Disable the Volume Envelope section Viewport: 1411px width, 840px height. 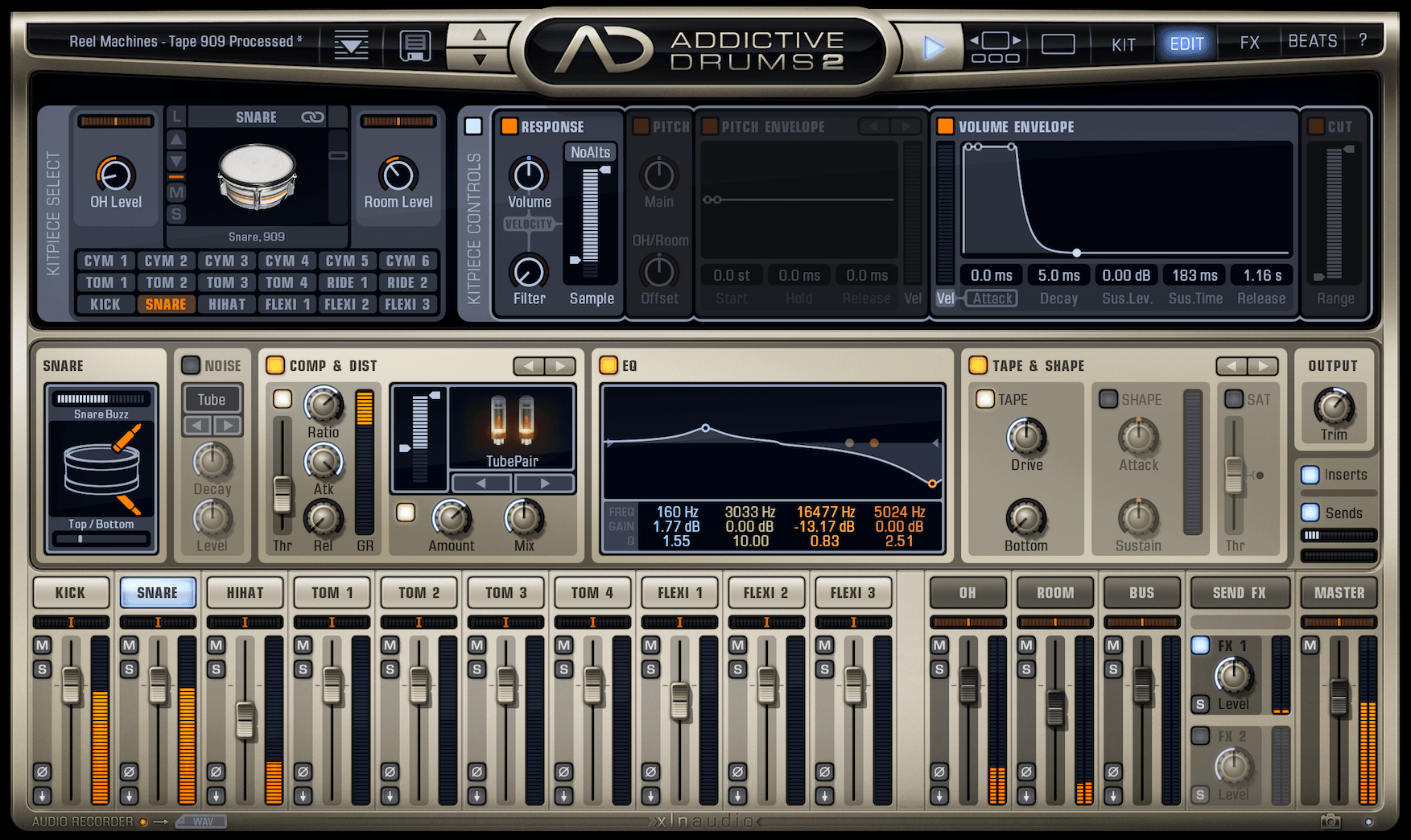click(x=945, y=126)
